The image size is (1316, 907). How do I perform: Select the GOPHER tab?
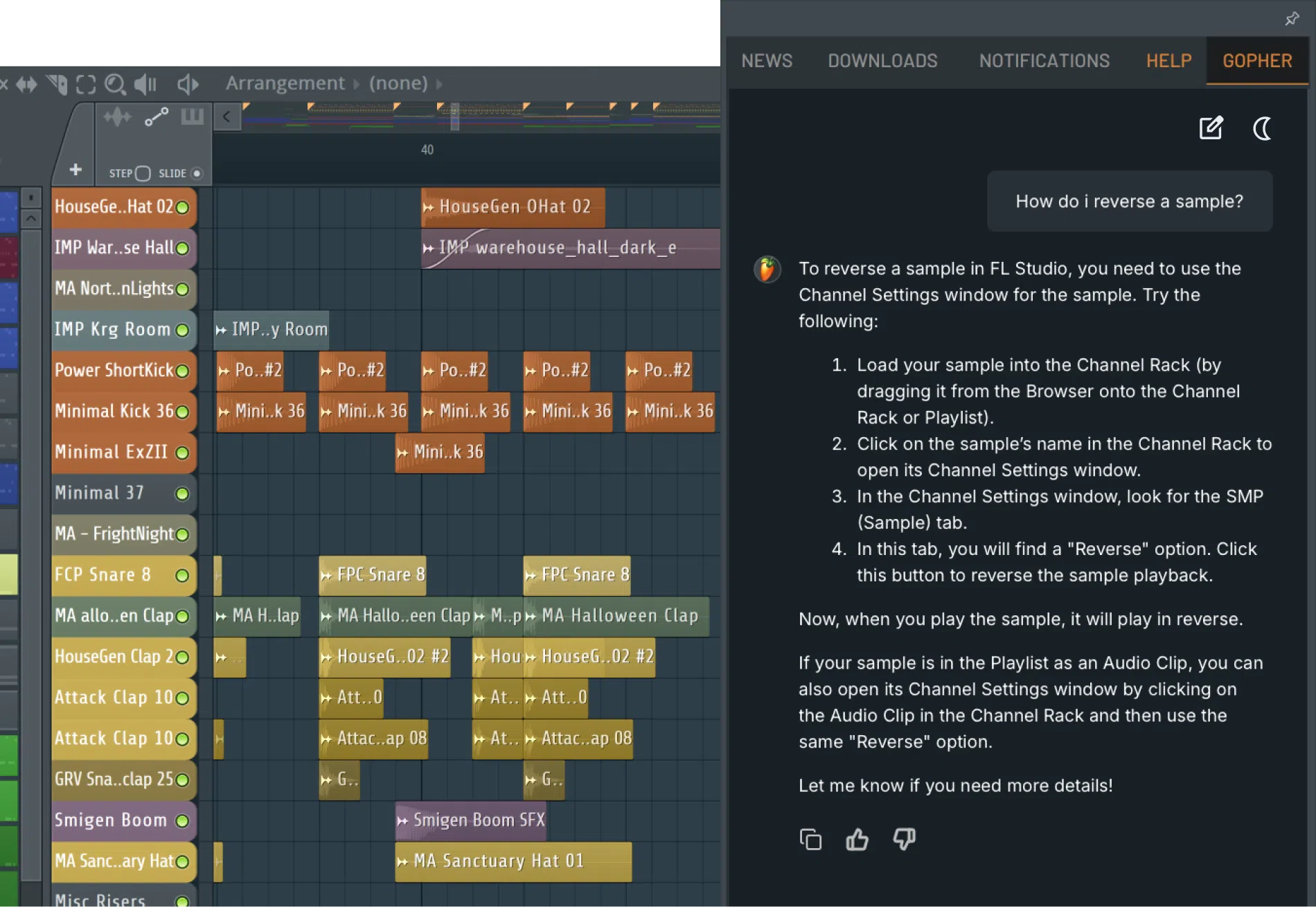(1257, 61)
